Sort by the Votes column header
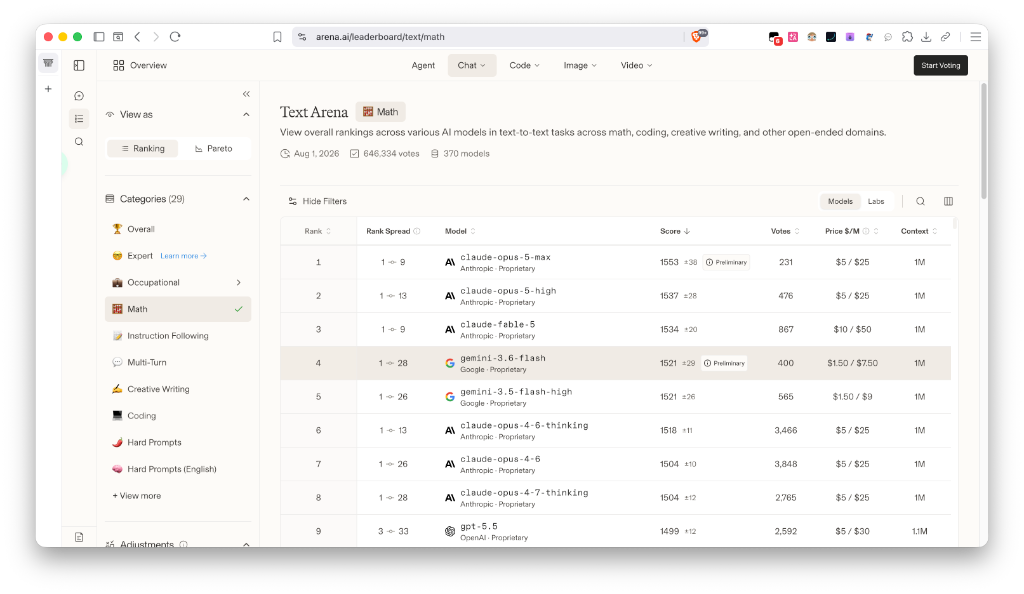This screenshot has width=1024, height=594. point(785,231)
